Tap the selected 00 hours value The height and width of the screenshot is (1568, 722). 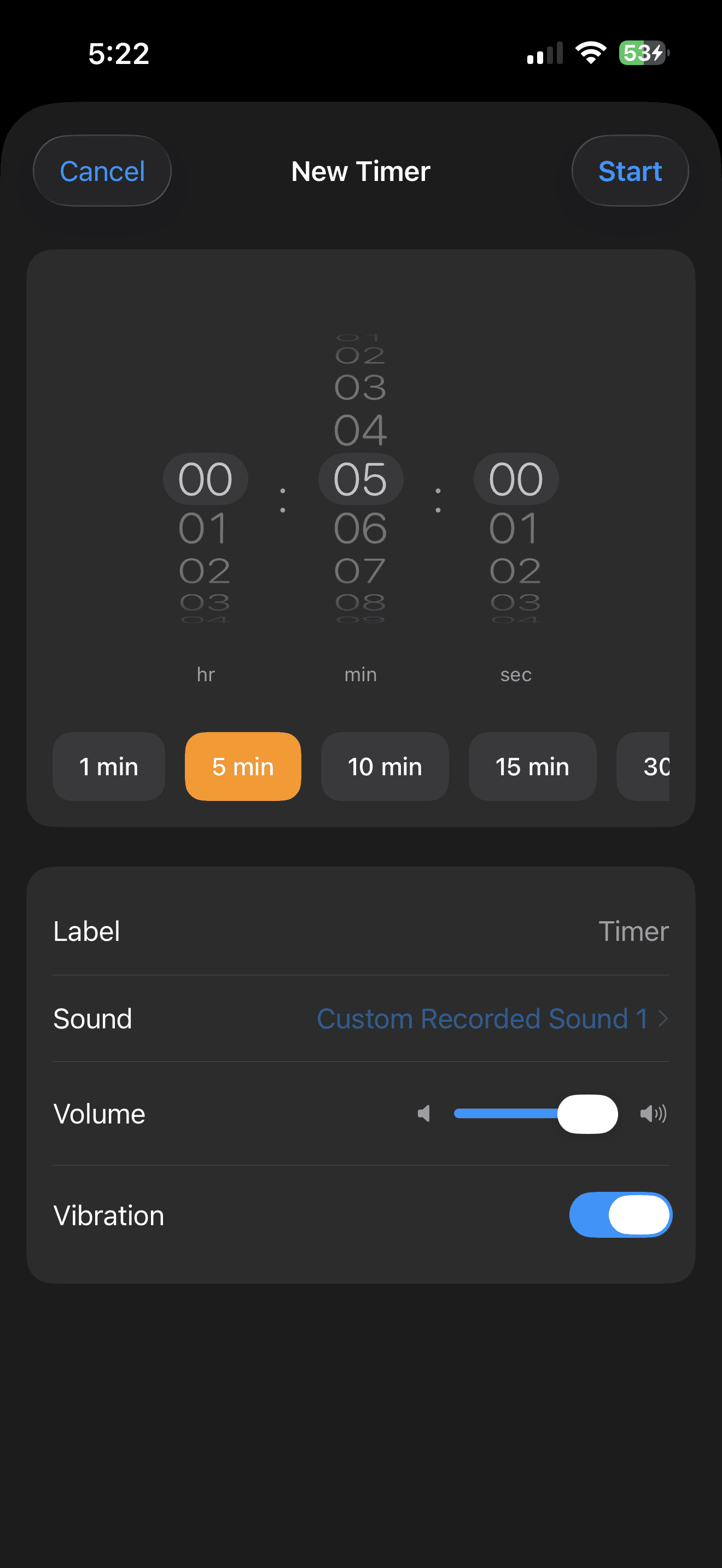coord(205,479)
